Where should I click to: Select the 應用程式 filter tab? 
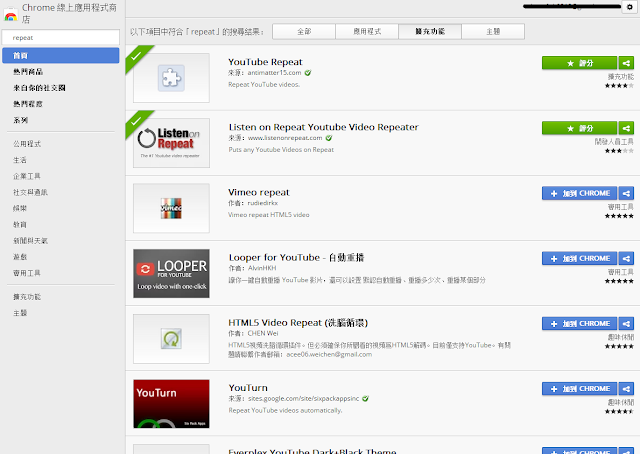pos(367,31)
